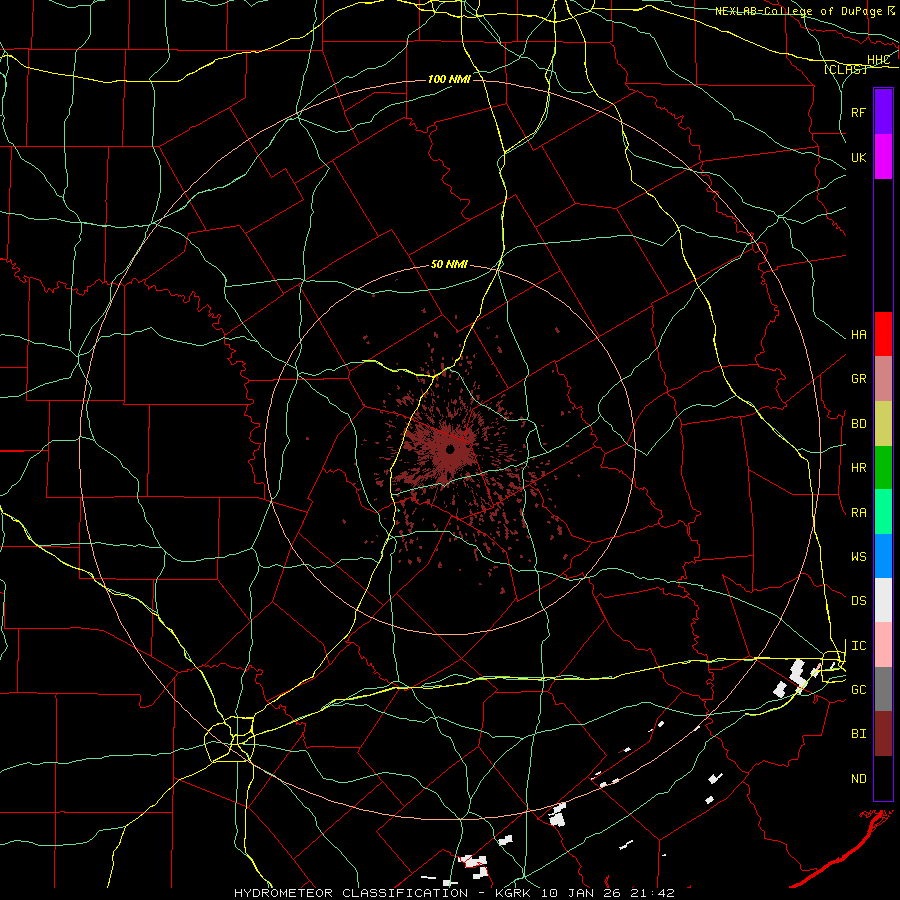Click the purple RF color swatch
This screenshot has height=900, width=900.
click(883, 112)
